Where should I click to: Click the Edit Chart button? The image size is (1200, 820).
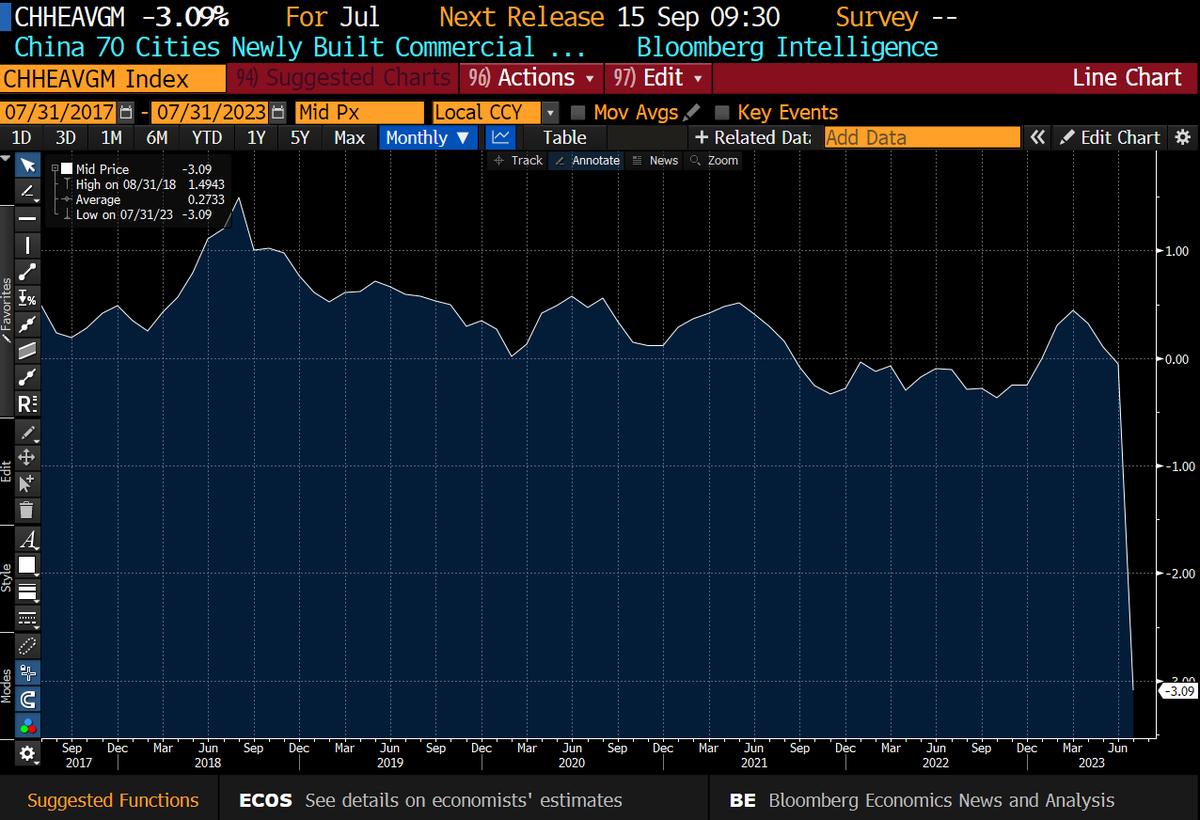click(x=1110, y=138)
